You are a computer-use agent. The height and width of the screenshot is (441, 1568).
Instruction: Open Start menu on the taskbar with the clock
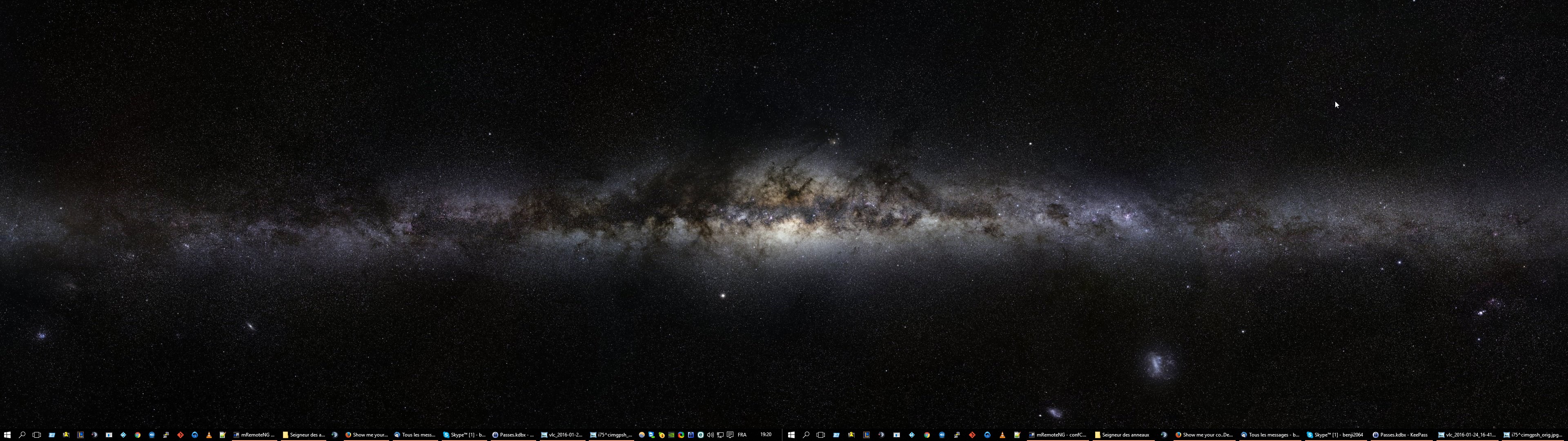[7, 435]
